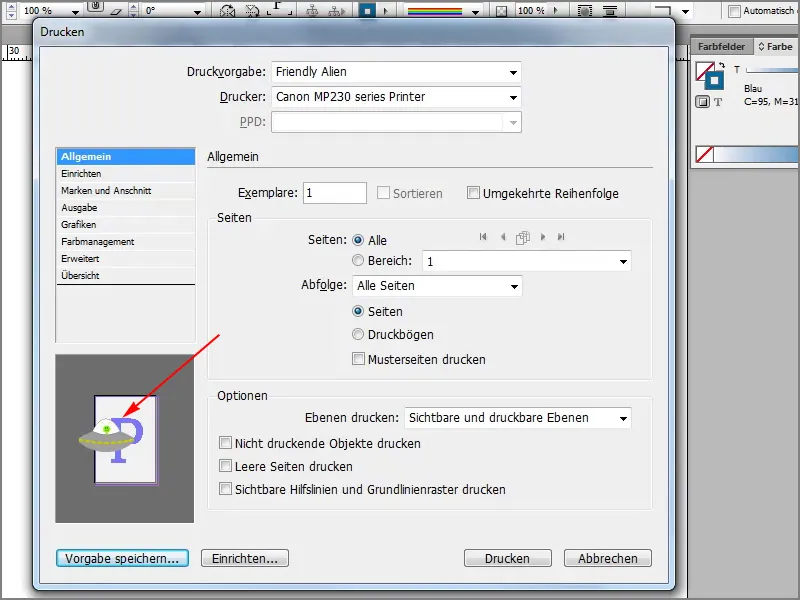
Task: Click the fill proxy box with red slash
Action: coord(705,71)
